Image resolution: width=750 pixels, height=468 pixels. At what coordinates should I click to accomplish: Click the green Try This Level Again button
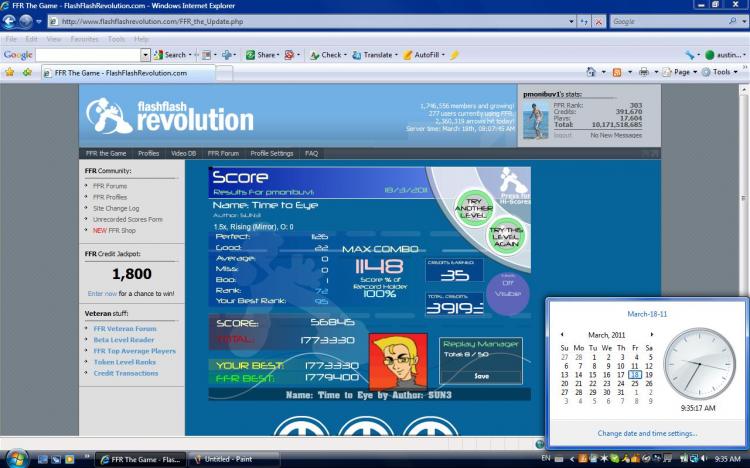pos(506,236)
